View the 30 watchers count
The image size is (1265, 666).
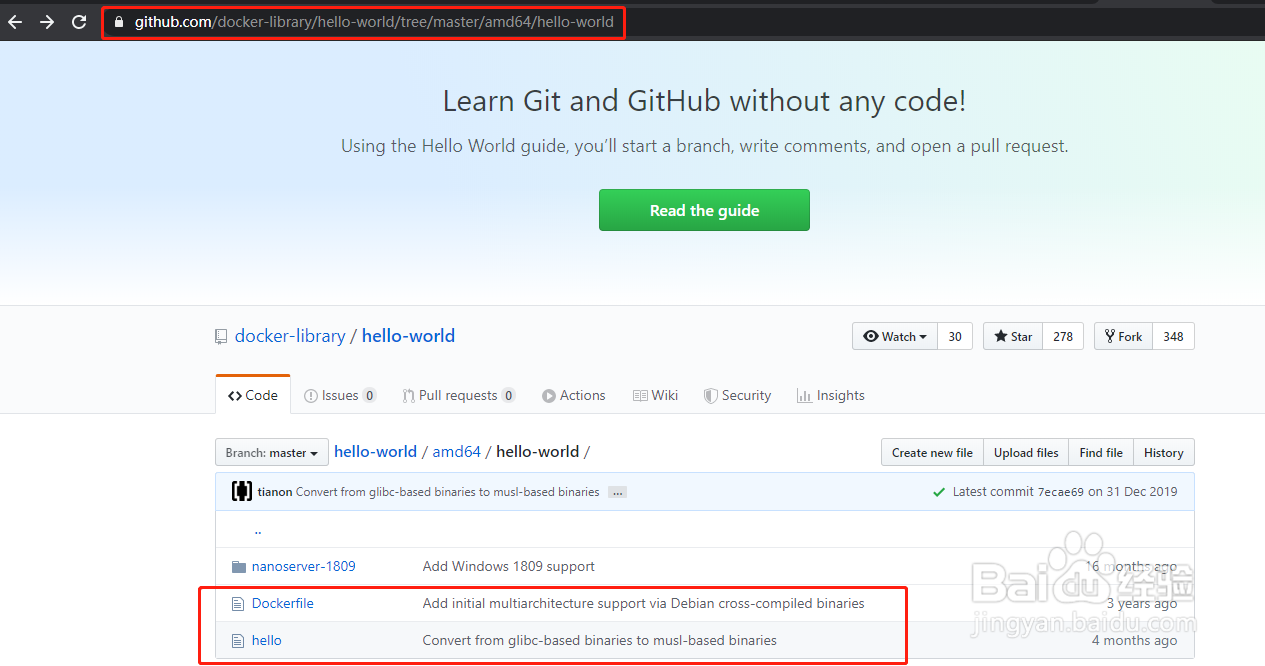pyautogui.click(x=955, y=336)
